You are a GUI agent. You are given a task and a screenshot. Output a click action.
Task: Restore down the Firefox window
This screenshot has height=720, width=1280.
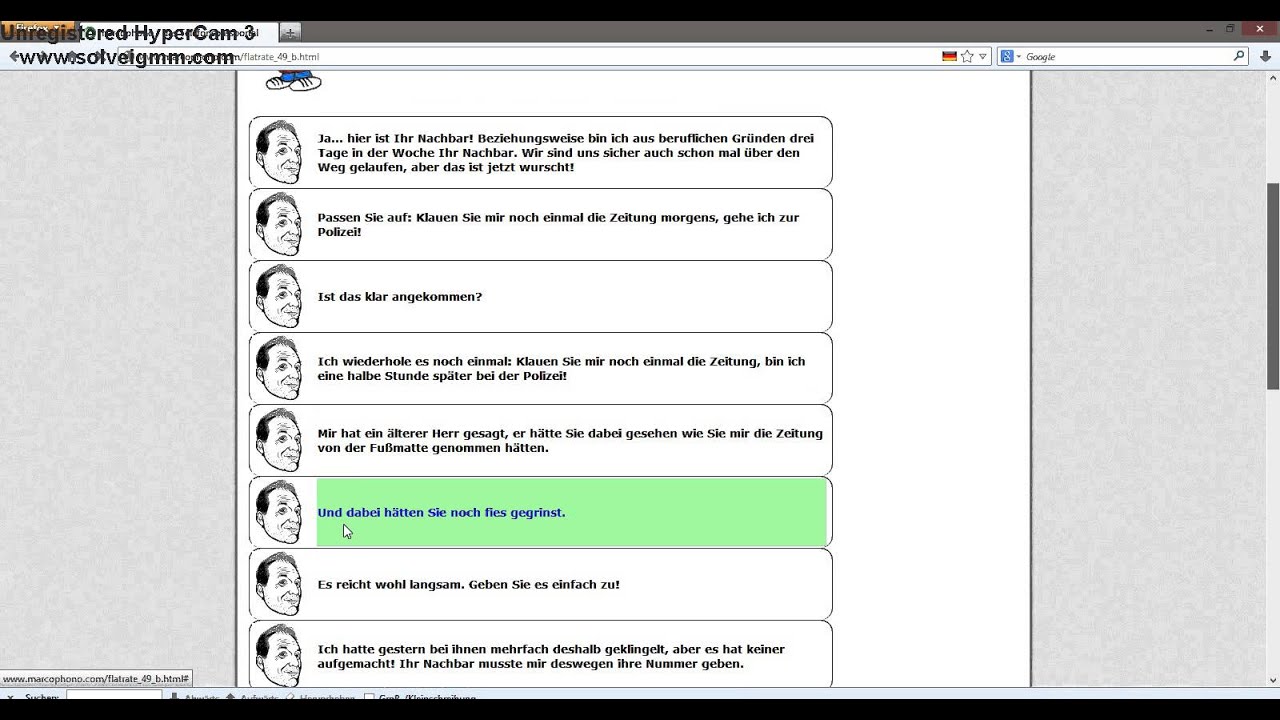1230,29
